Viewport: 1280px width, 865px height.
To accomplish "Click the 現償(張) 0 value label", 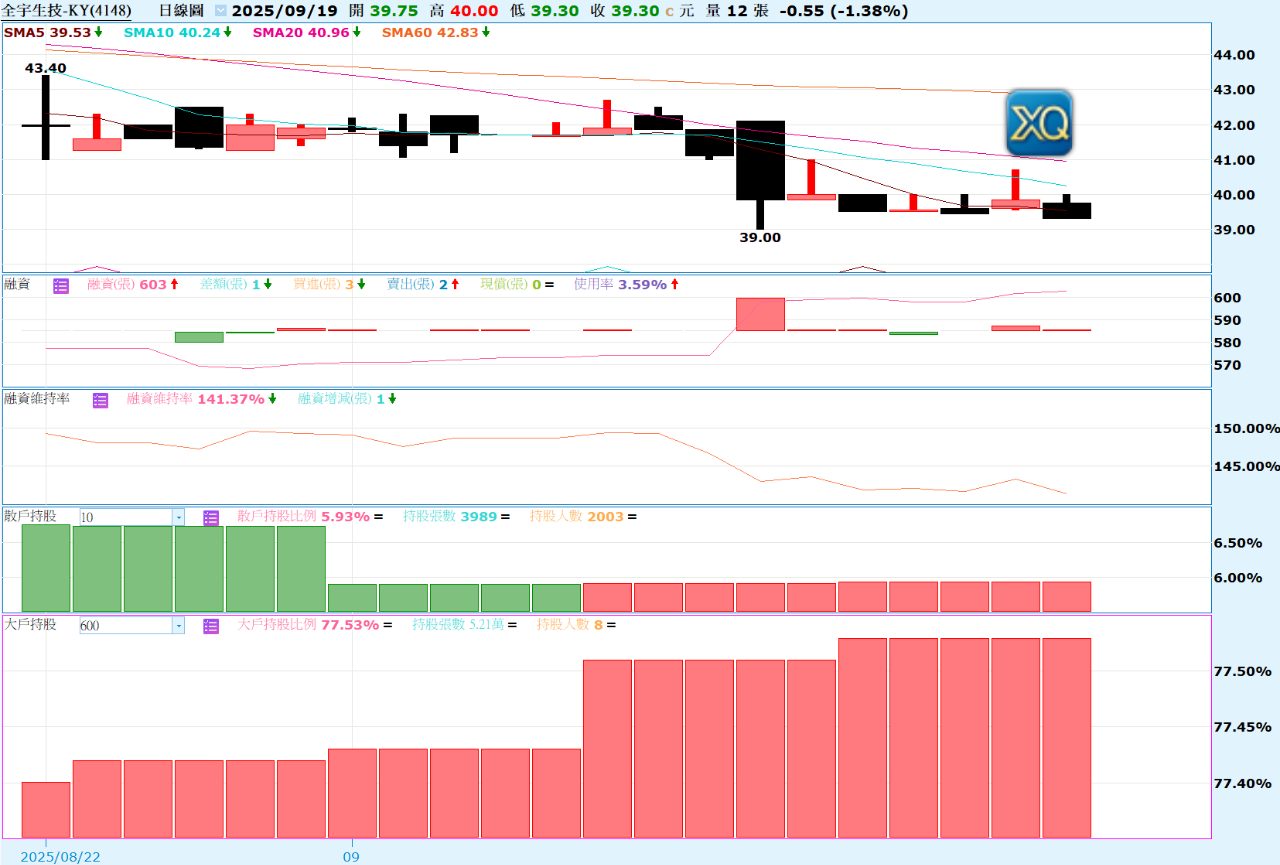I will click(516, 285).
